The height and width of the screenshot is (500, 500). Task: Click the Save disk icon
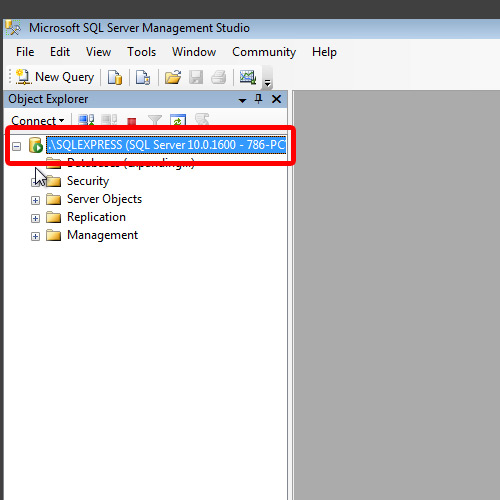tap(196, 77)
